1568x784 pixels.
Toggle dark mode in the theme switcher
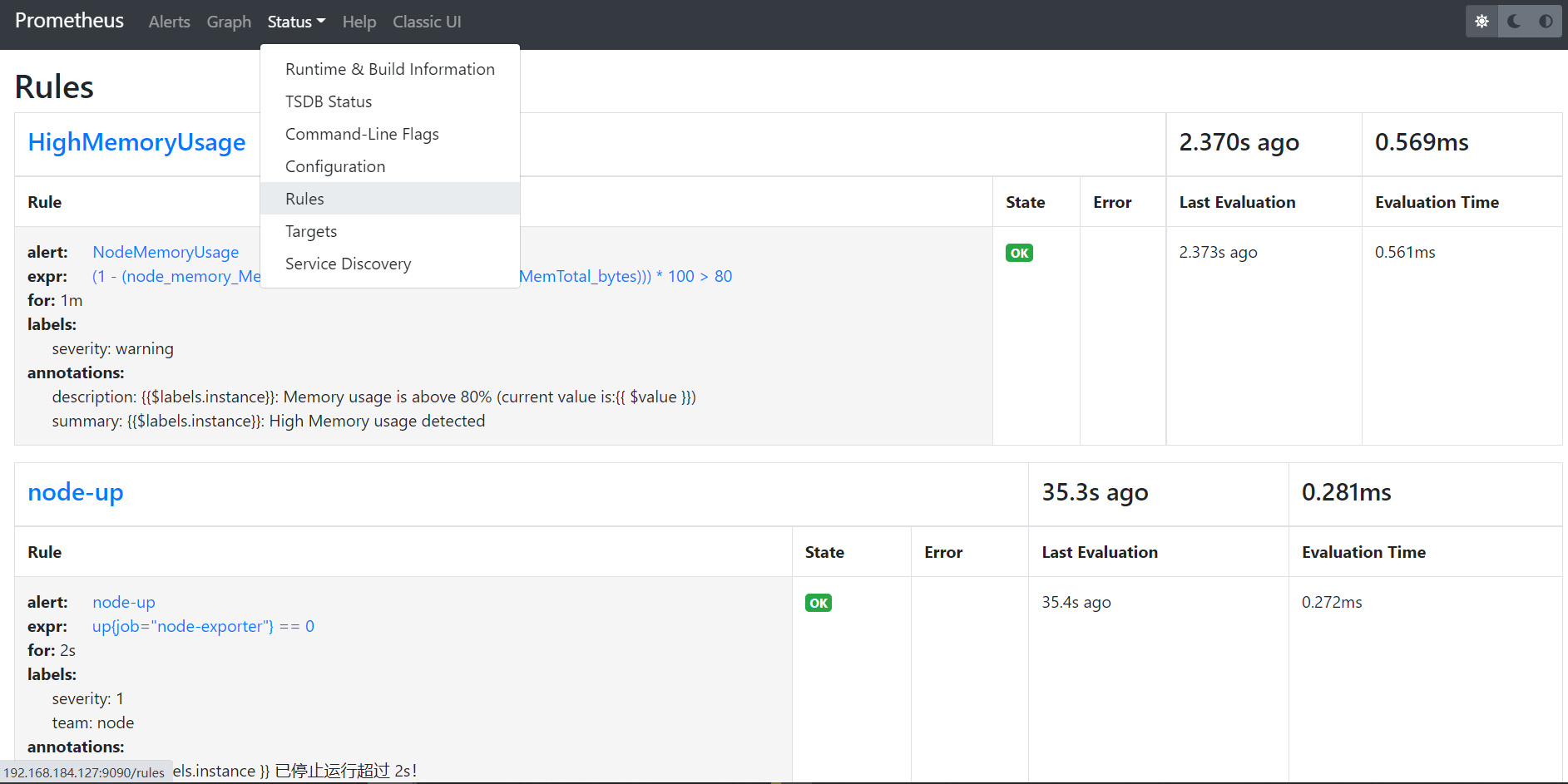pos(1512,21)
